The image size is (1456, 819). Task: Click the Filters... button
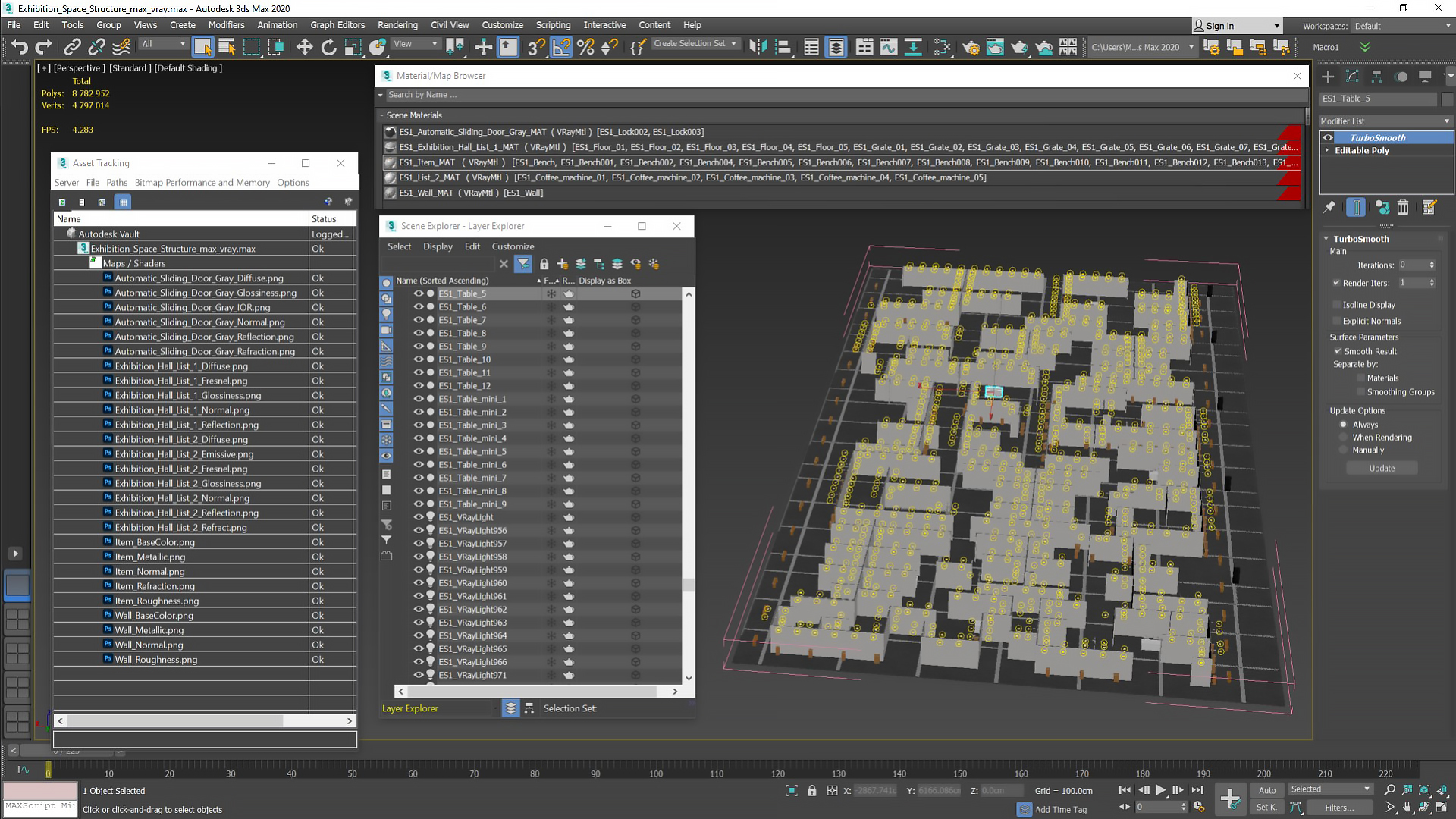tap(1338, 808)
